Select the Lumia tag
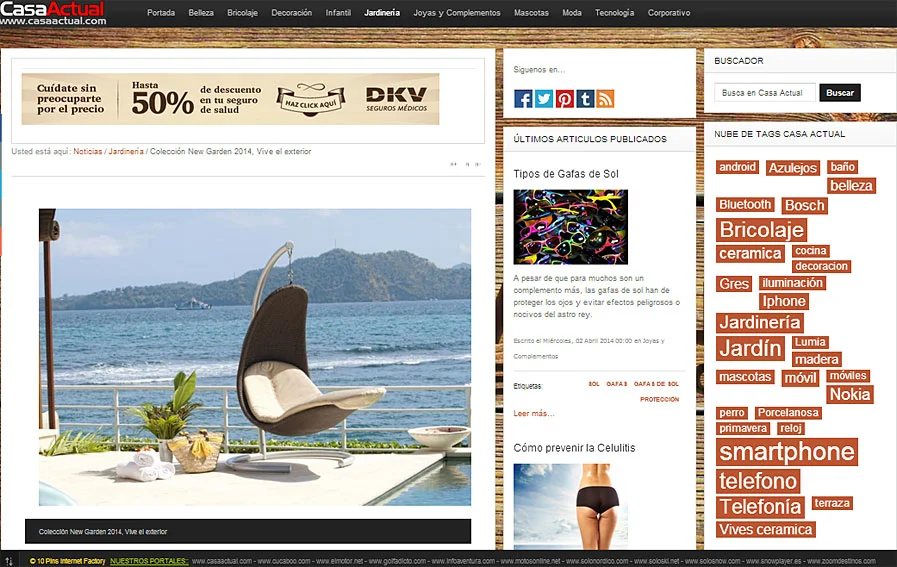897x567 pixels. pos(810,342)
